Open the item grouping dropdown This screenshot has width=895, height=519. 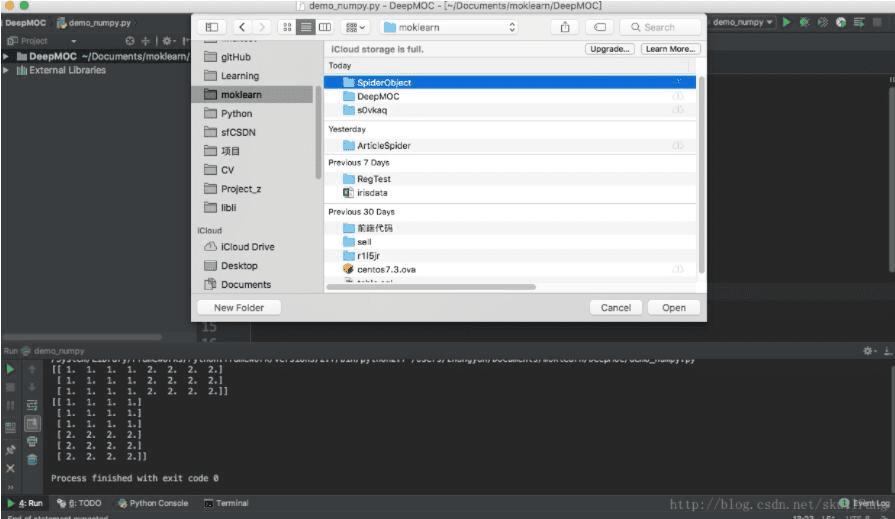pos(355,27)
